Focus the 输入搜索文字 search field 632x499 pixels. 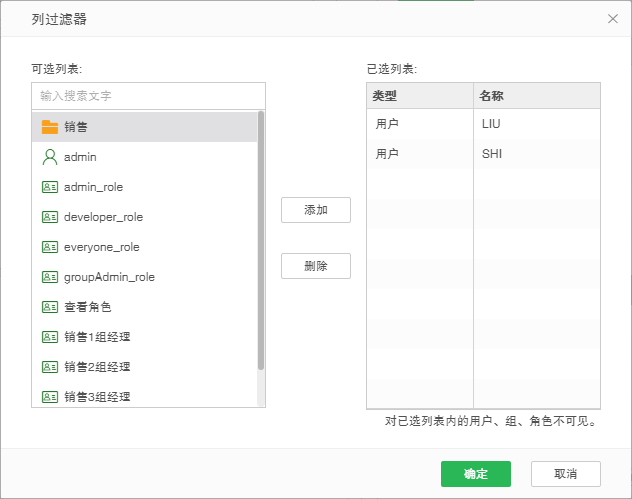pyautogui.click(x=148, y=96)
